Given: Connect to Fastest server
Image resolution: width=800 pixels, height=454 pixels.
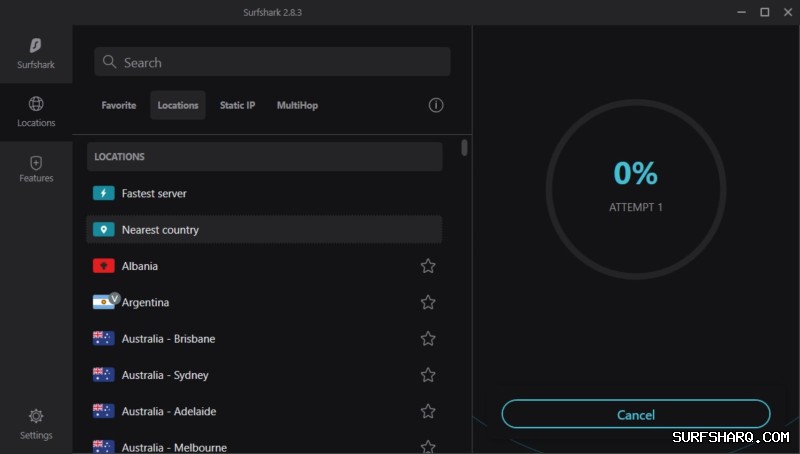Looking at the screenshot, I should [264, 193].
